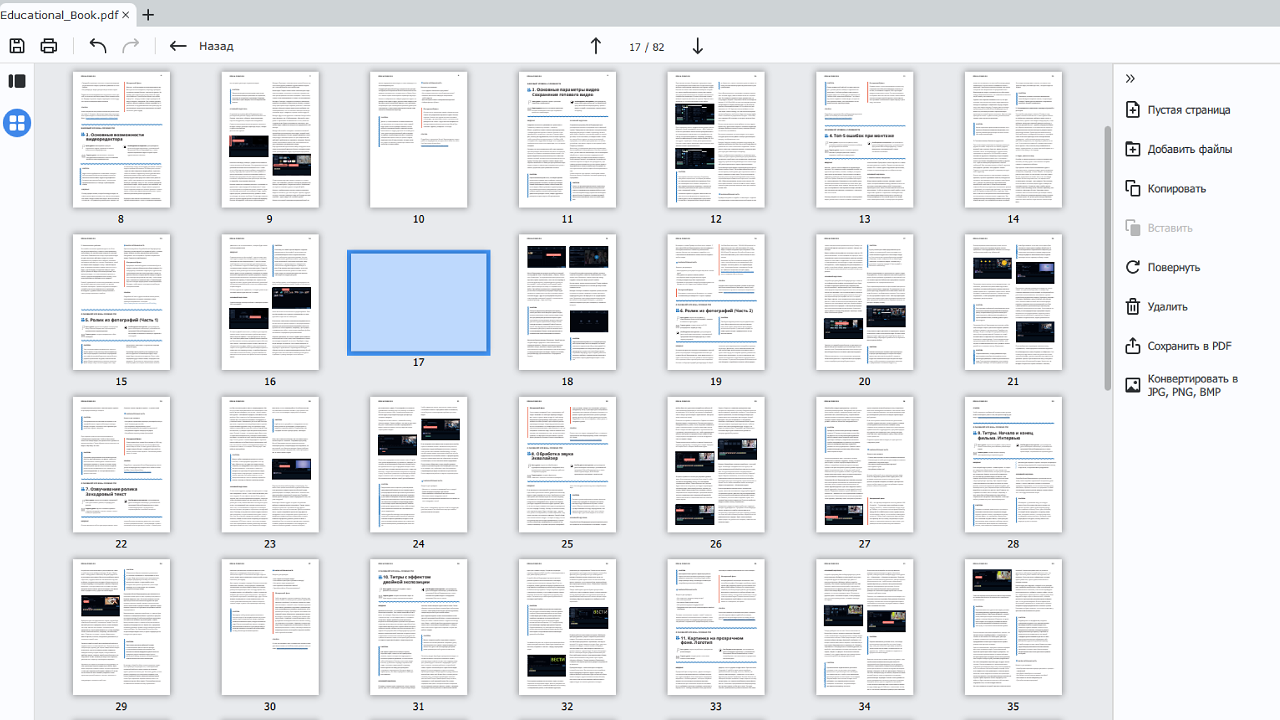Click the Пустая страница label
The width and height of the screenshot is (1280, 720).
pos(1189,110)
